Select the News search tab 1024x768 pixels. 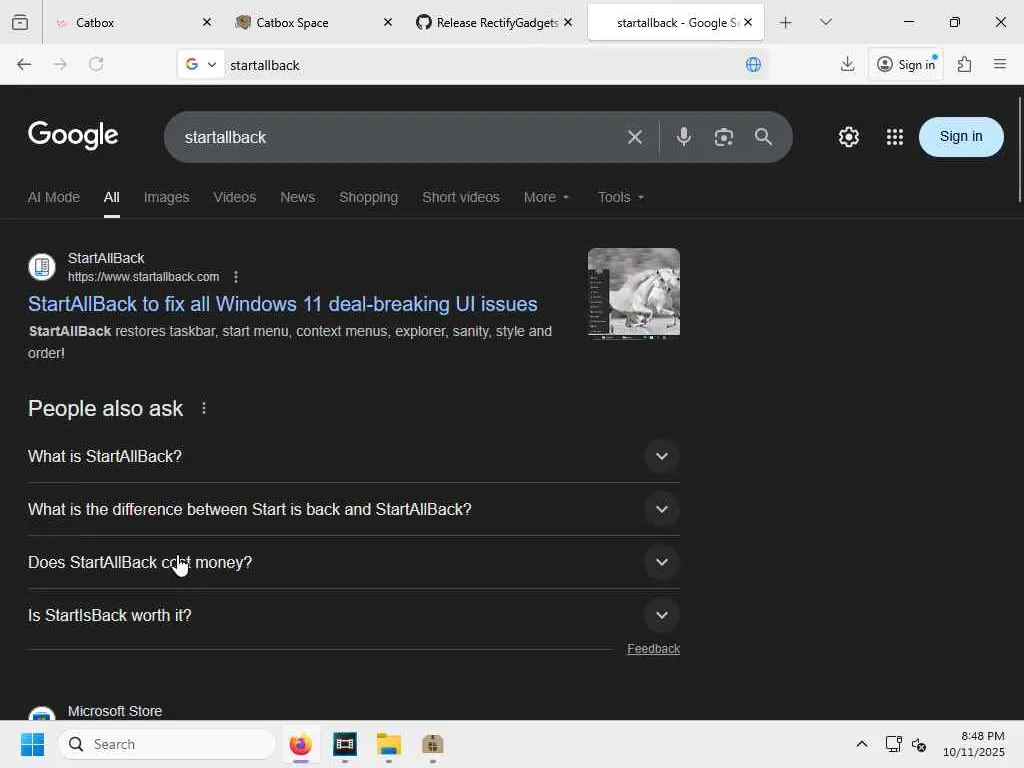click(x=298, y=197)
